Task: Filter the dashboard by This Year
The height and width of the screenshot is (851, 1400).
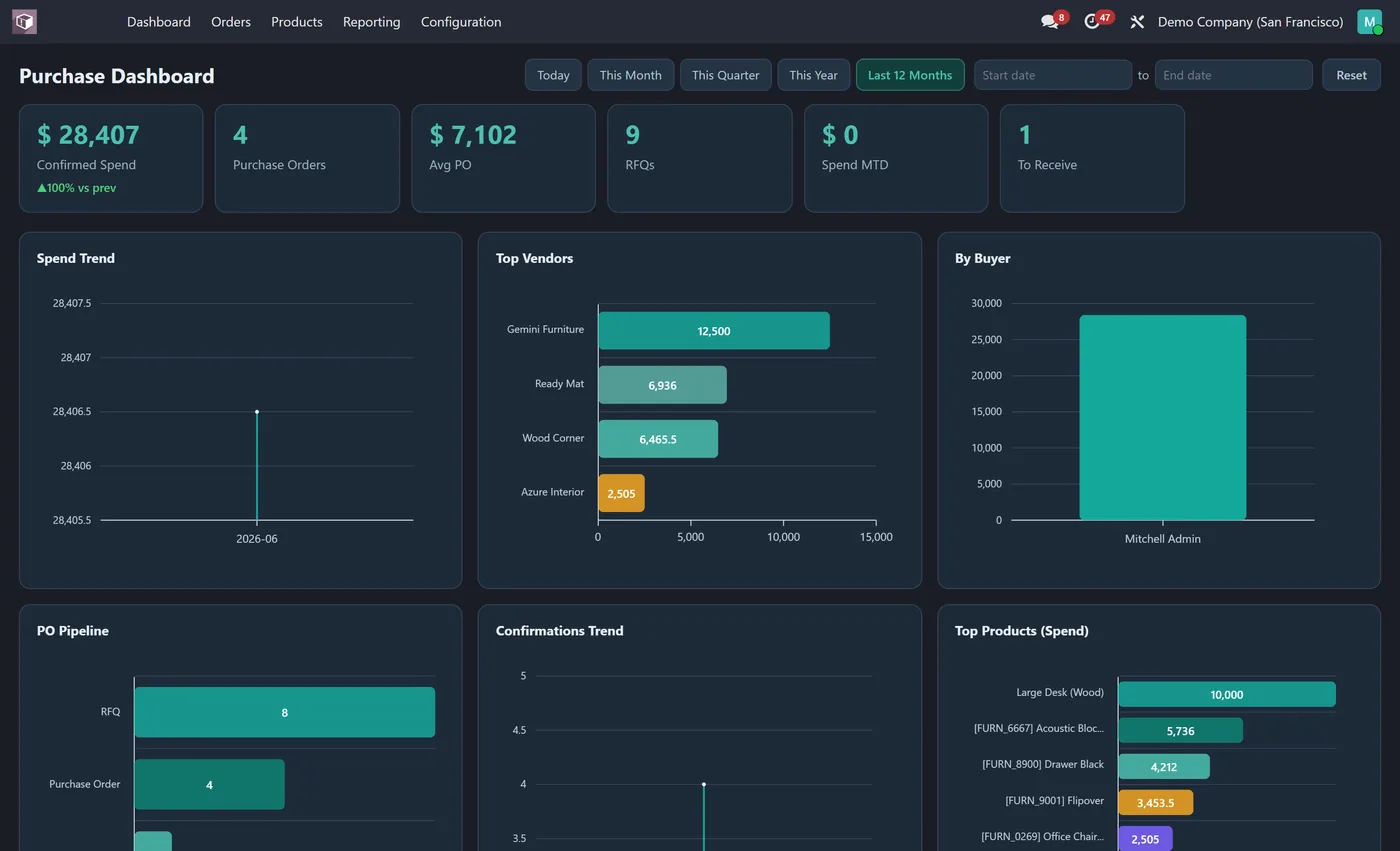Action: 813,75
